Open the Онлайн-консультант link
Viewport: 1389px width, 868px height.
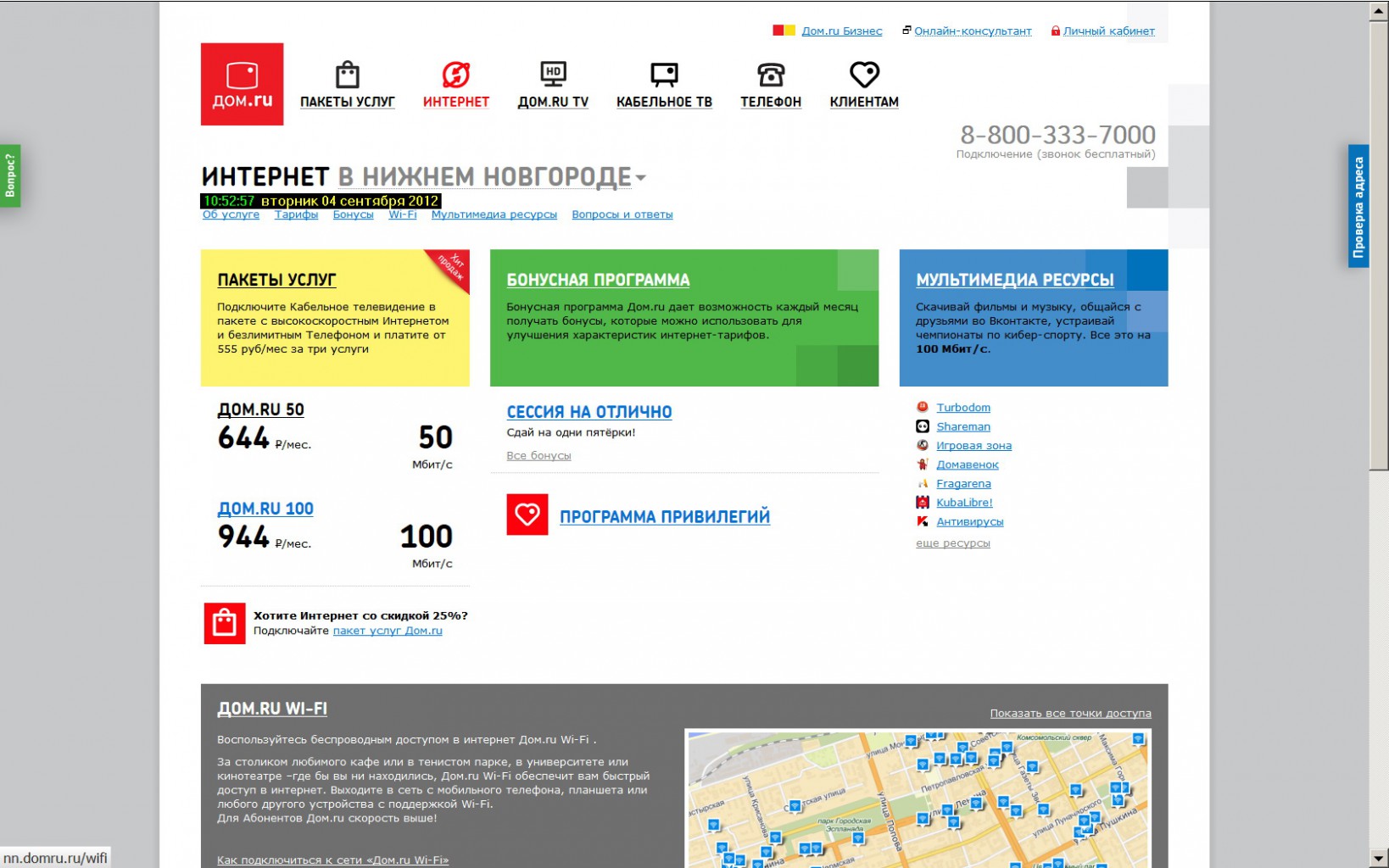click(x=973, y=31)
